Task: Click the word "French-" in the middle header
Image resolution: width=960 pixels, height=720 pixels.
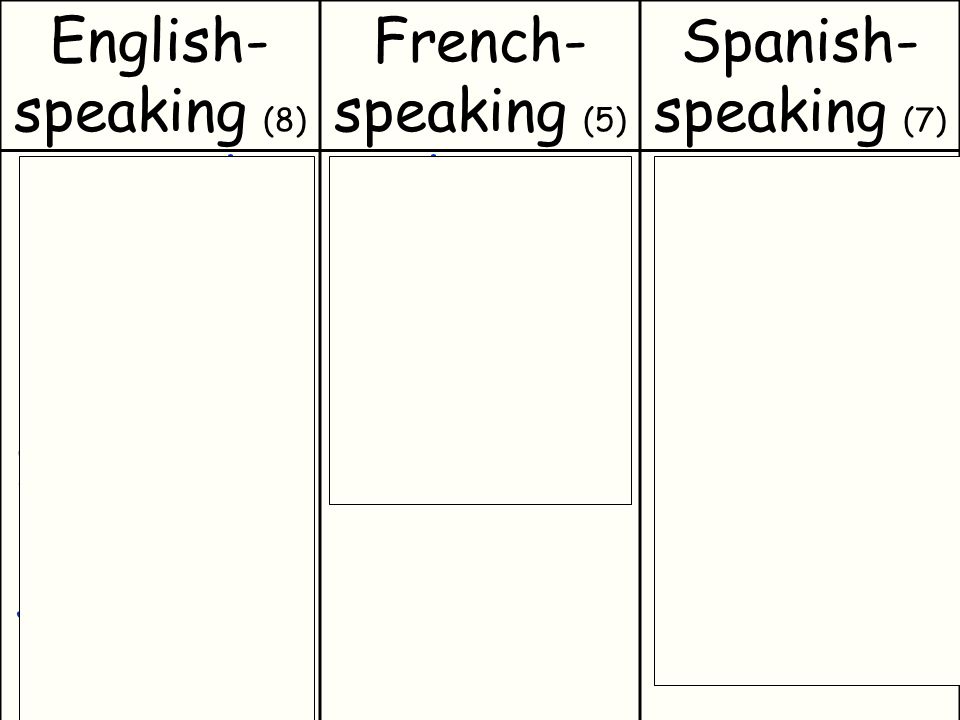Action: (x=481, y=42)
